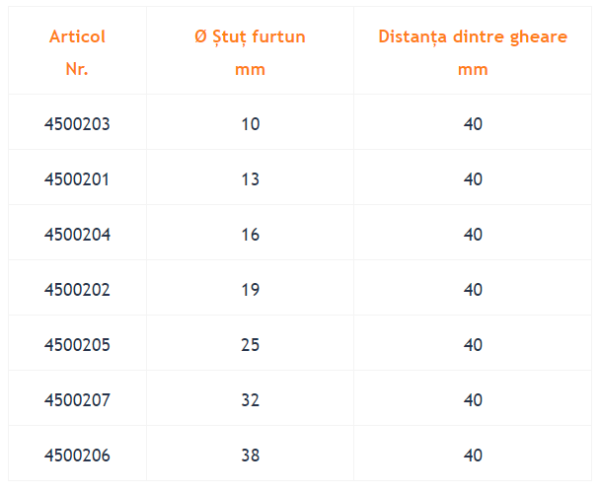Viewport: 600px width, 492px height.
Task: Click the Distanța dintre gheare header
Action: (473, 53)
